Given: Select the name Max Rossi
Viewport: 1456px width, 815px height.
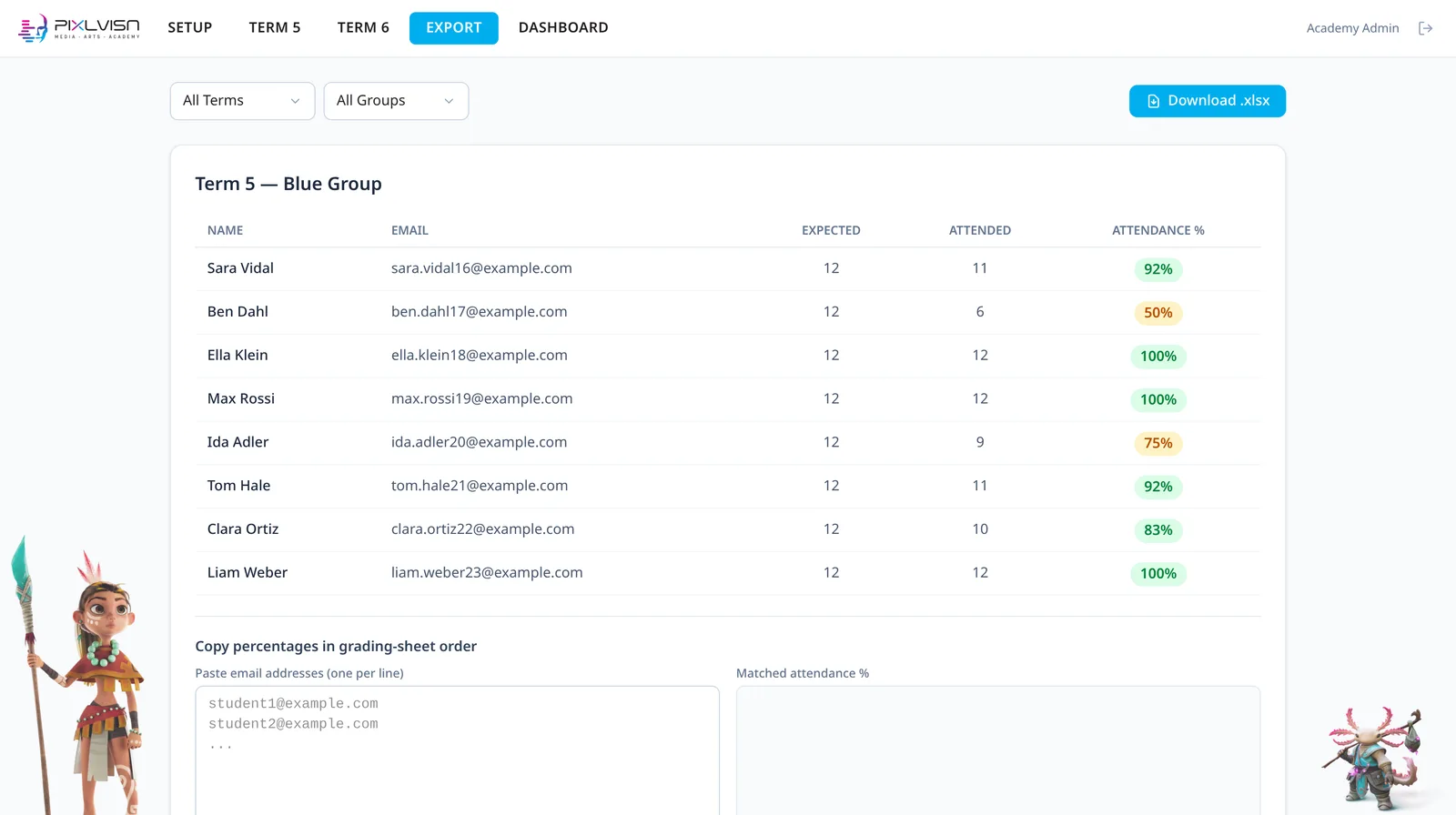Looking at the screenshot, I should pyautogui.click(x=241, y=399).
